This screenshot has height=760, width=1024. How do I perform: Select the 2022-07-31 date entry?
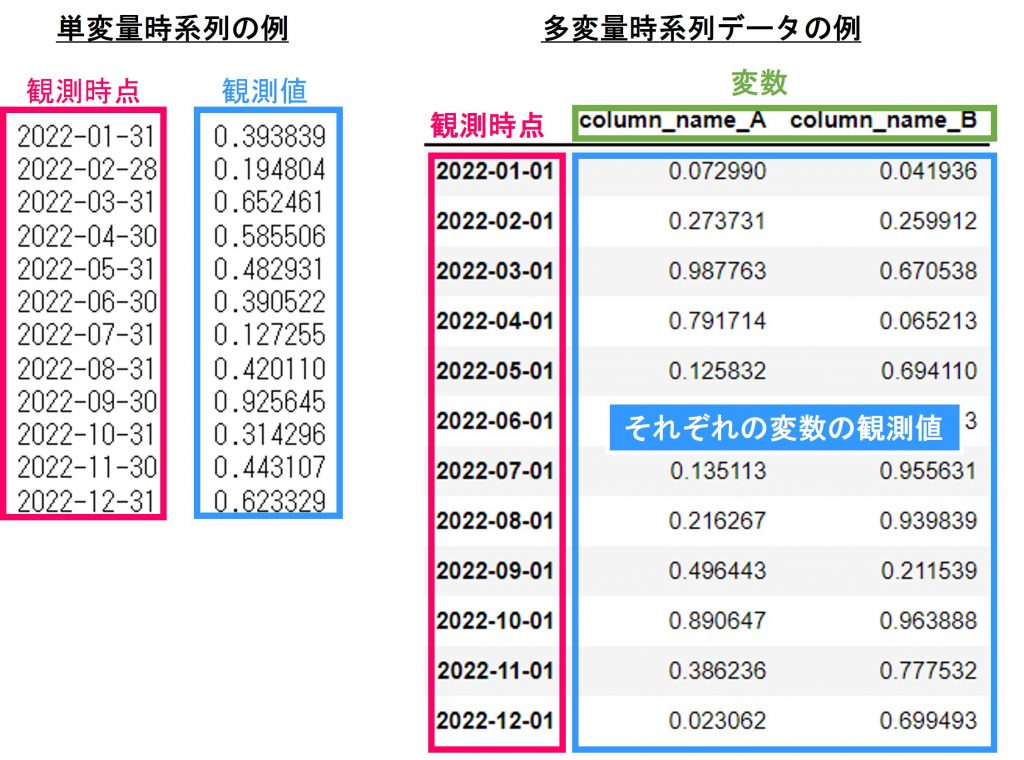tap(87, 335)
